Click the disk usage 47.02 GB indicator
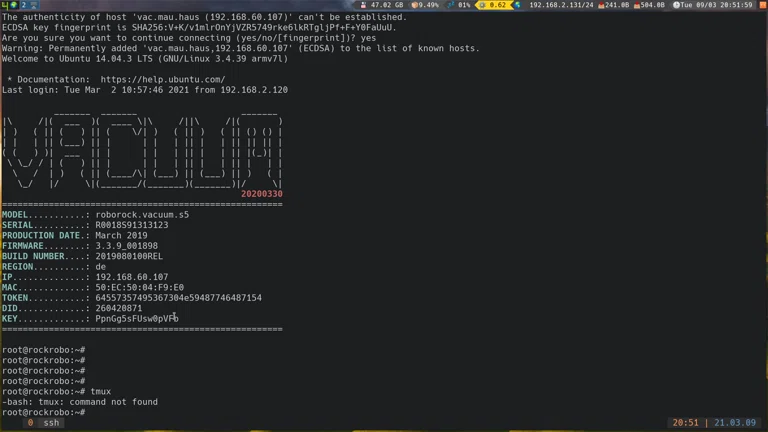Screen dimensions: 768x432 pyautogui.click(x=385, y=5)
